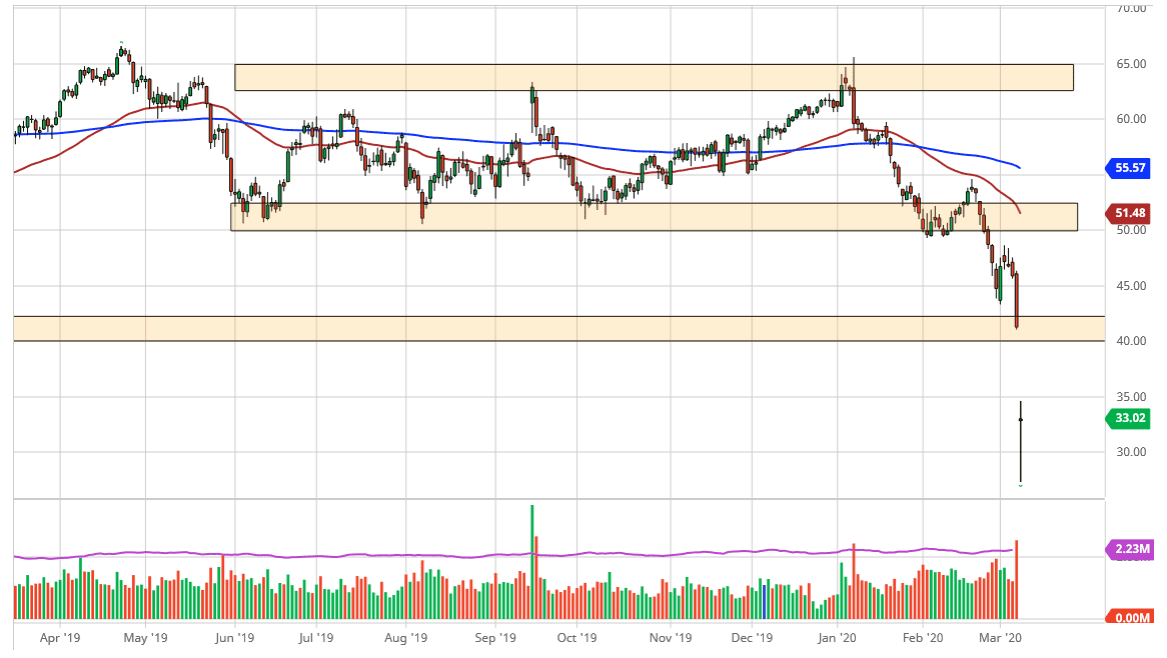The image size is (1167, 658).
Task: Click the Dec '19 date axis label
Action: (x=752, y=638)
